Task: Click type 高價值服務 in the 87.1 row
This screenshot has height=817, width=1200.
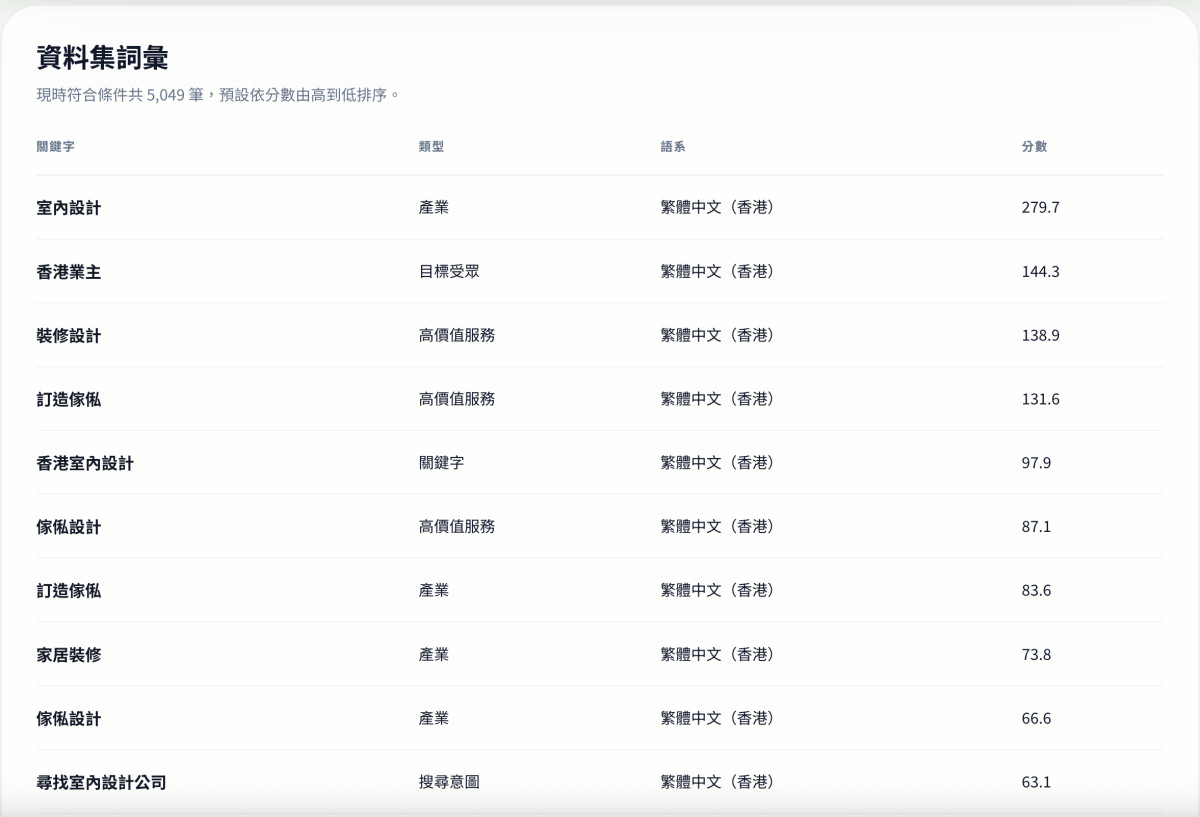Action: [457, 526]
